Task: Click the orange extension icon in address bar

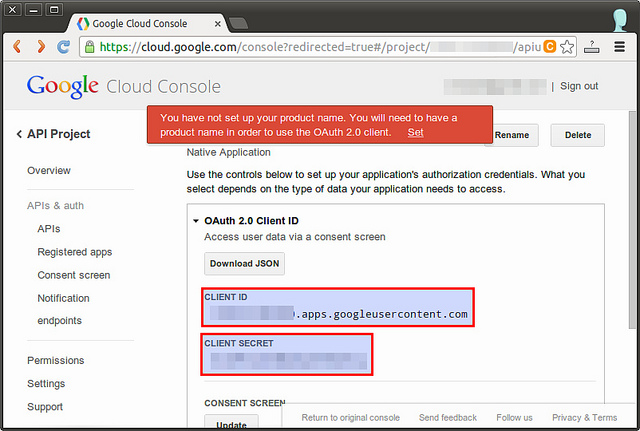Action: pyautogui.click(x=549, y=47)
